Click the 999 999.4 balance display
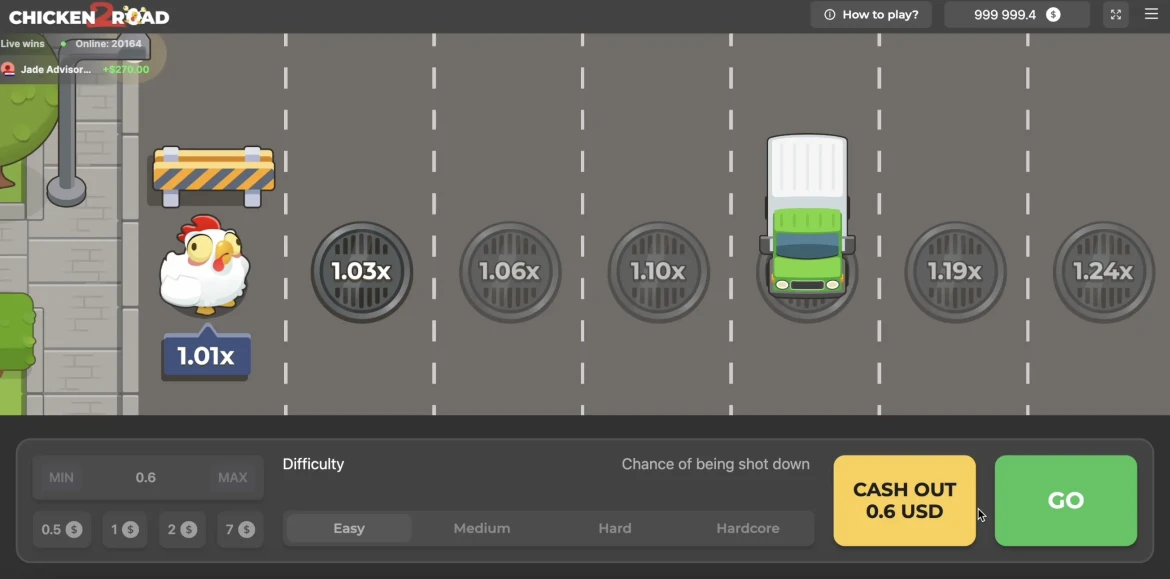This screenshot has width=1170, height=579. click(x=1016, y=15)
